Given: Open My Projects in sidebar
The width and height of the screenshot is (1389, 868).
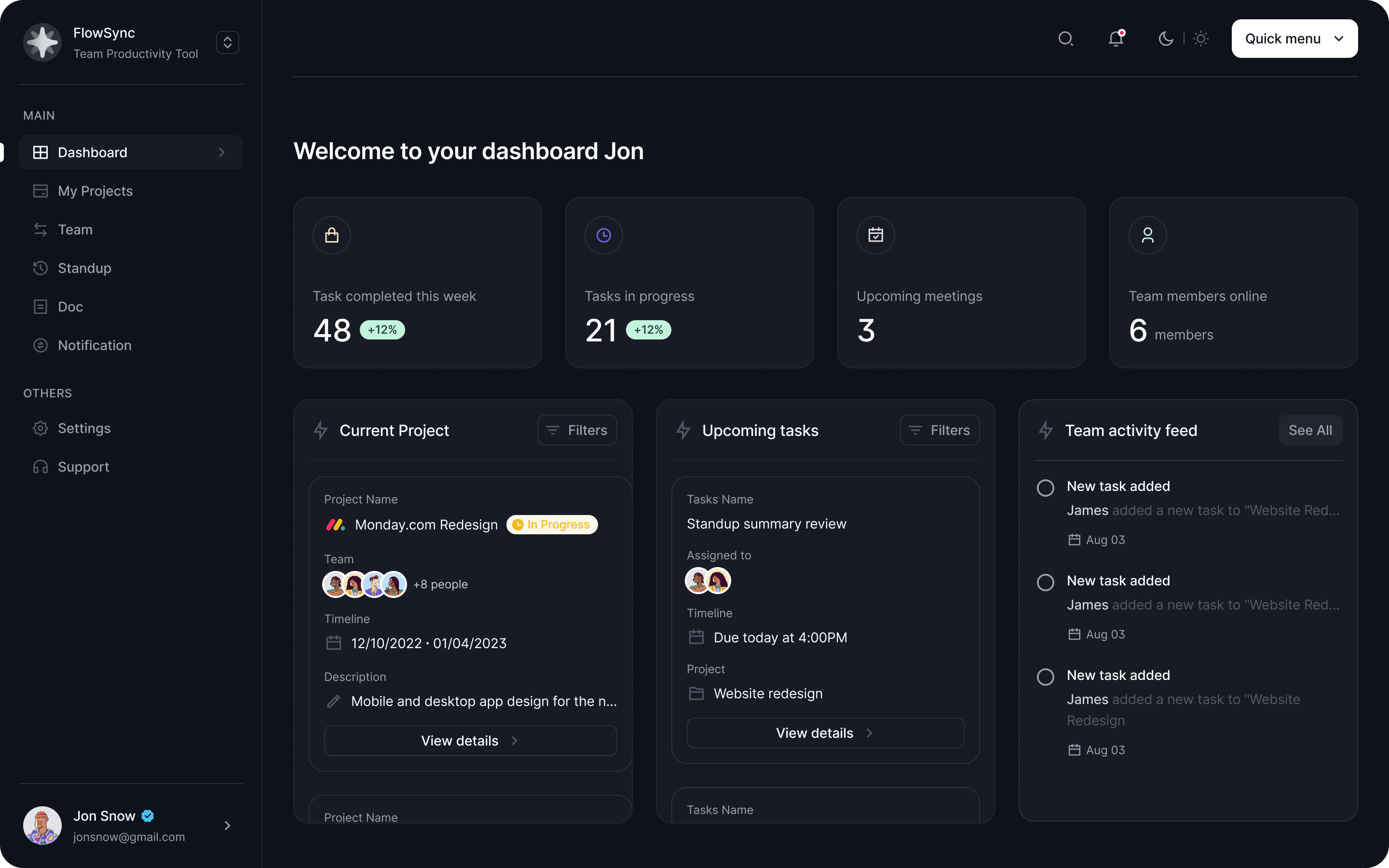Looking at the screenshot, I should pyautogui.click(x=95, y=190).
